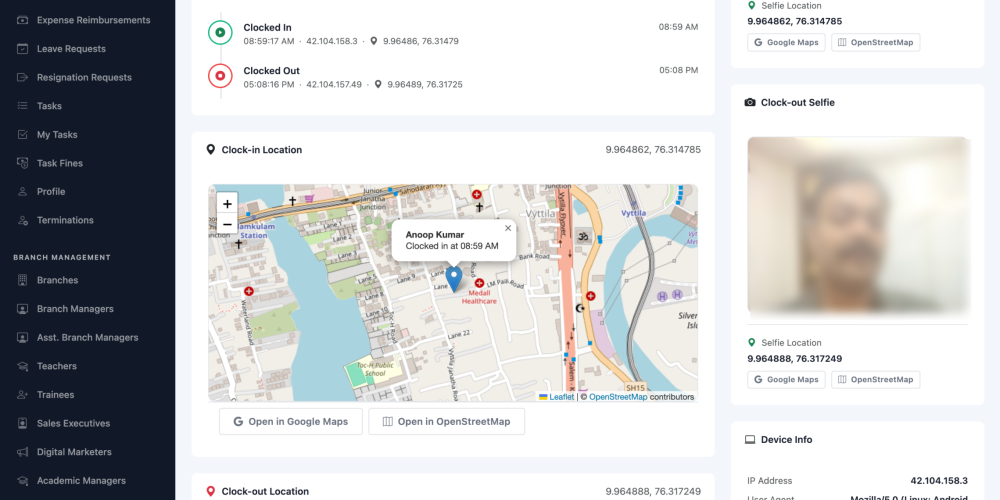Click the clock-in IP 42.104.158.3 in timeline

pos(332,41)
